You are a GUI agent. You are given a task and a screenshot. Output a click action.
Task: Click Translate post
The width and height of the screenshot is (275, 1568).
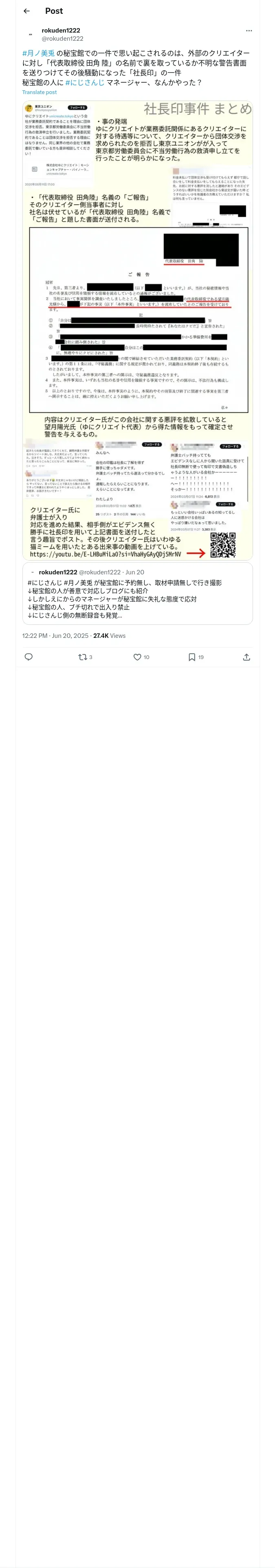click(40, 92)
